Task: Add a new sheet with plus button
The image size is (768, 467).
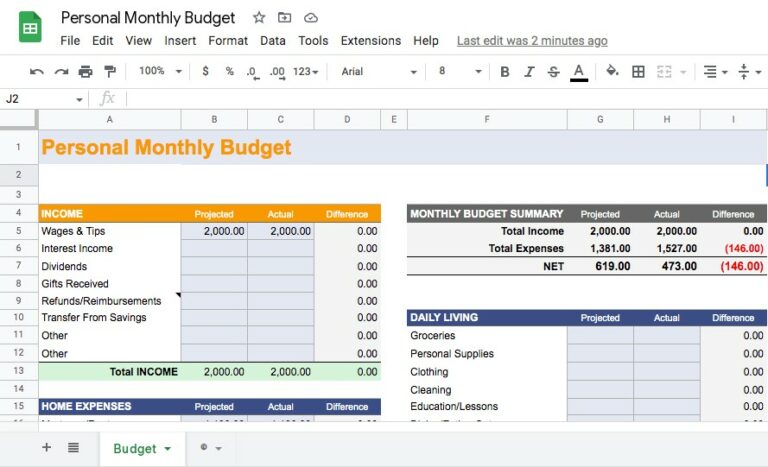Action: (47, 447)
